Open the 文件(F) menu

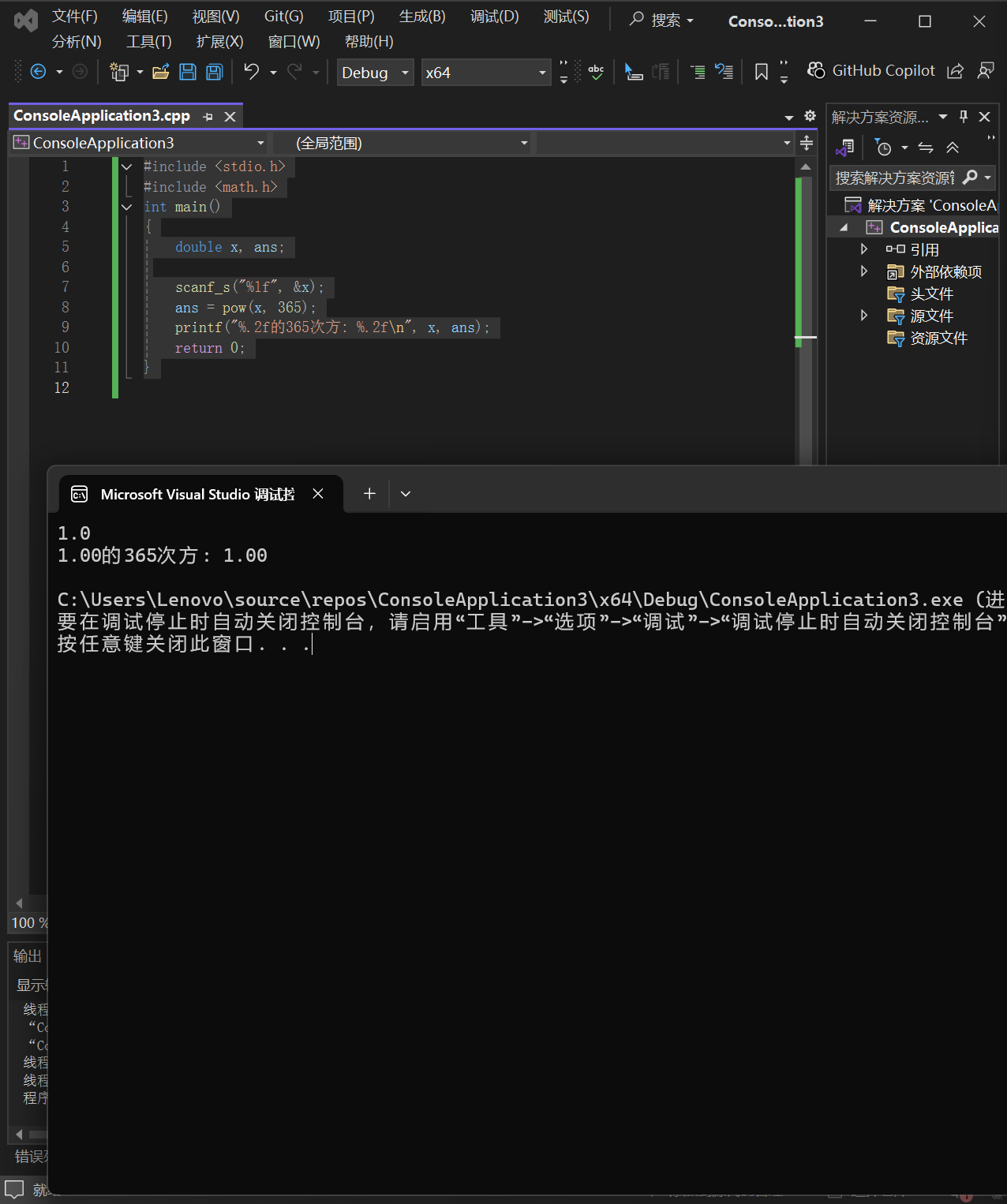click(75, 17)
